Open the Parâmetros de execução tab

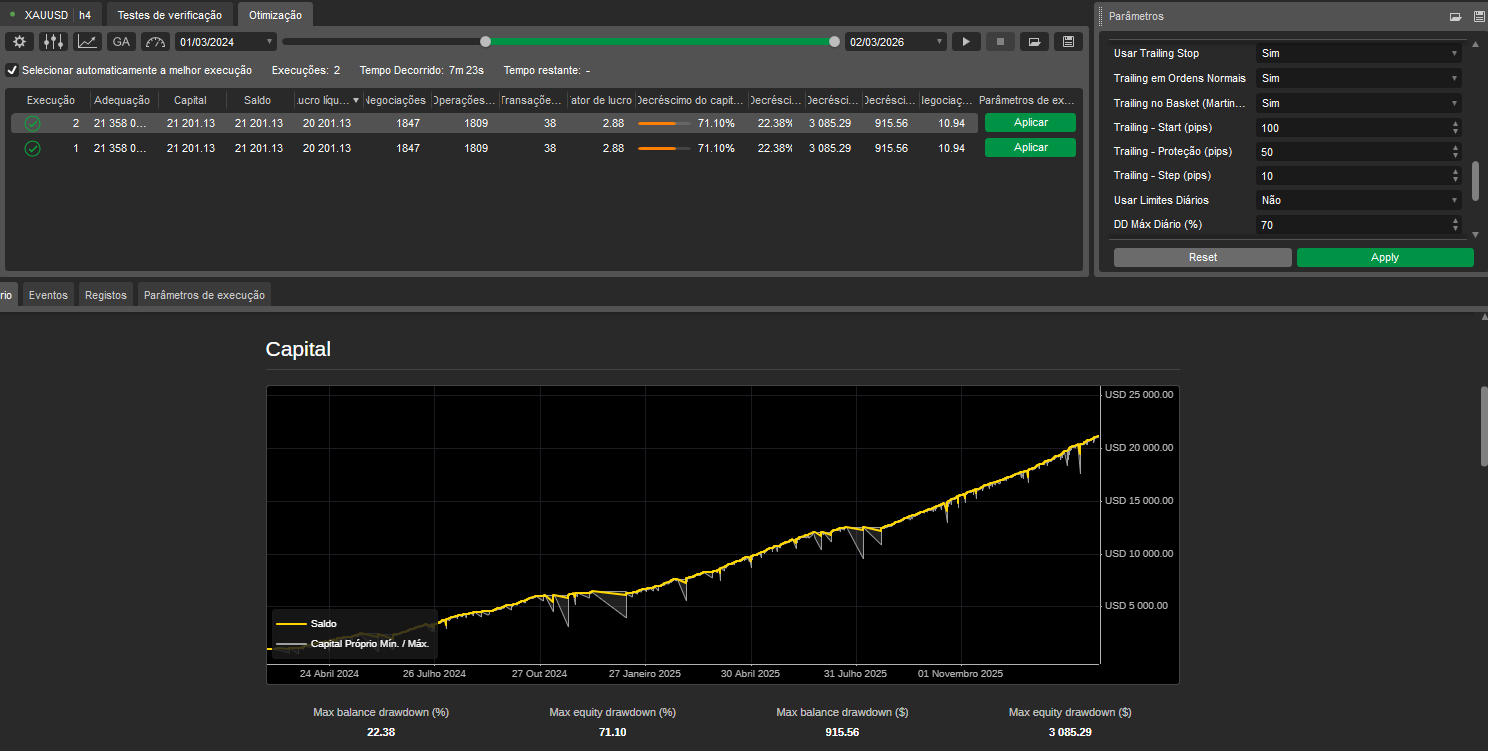(204, 295)
